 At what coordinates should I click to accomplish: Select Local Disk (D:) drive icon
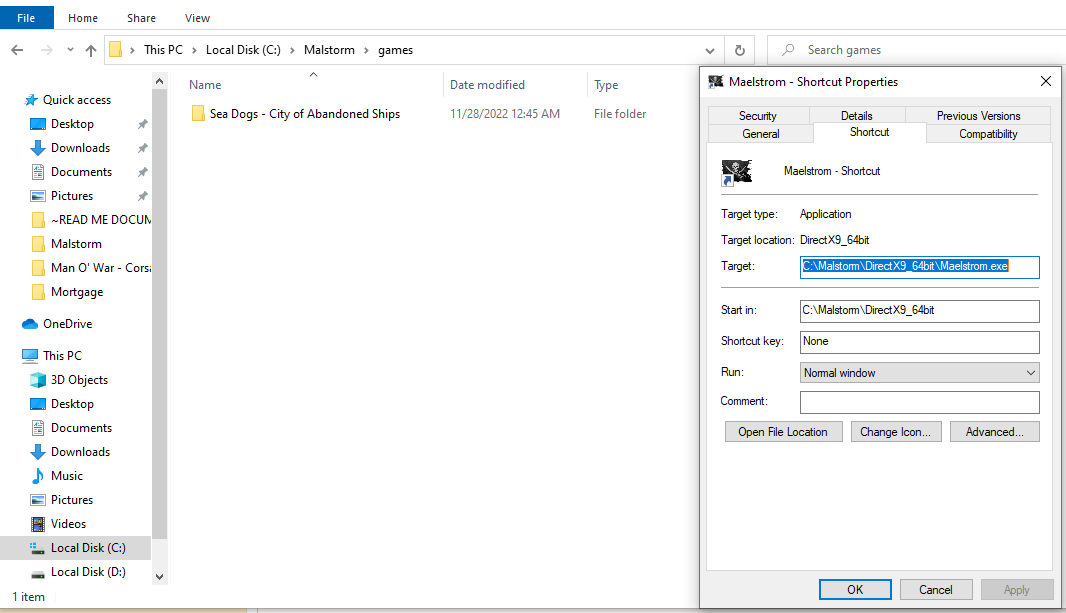[38, 572]
